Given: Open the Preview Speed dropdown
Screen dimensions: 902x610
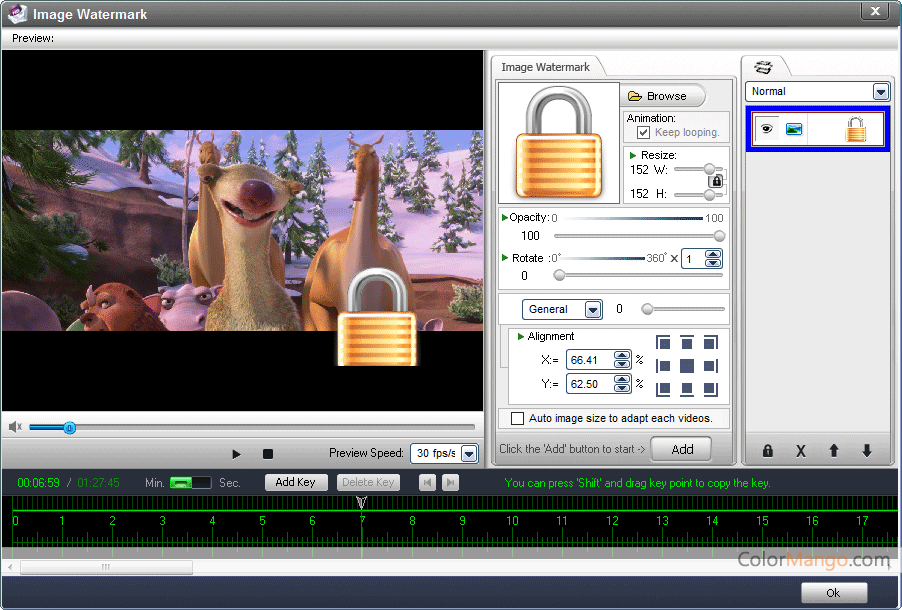Looking at the screenshot, I should tap(469, 454).
